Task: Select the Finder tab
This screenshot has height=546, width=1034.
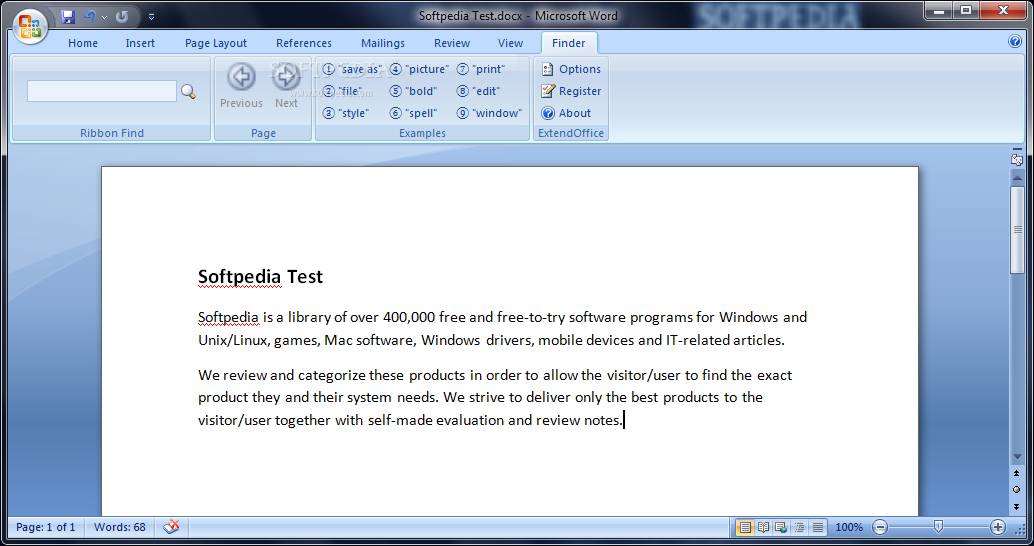Action: [568, 43]
